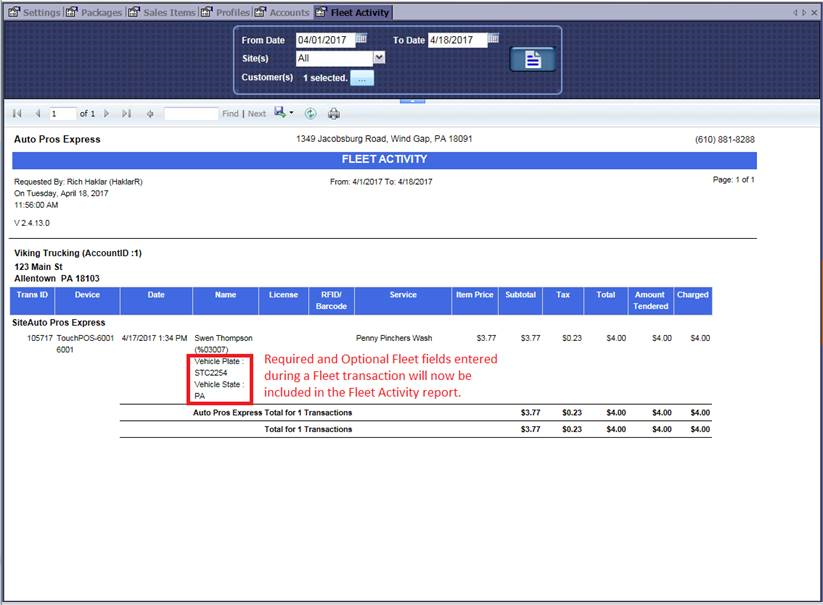
Task: Select the Fleet Activity tab
Action: tap(353, 12)
